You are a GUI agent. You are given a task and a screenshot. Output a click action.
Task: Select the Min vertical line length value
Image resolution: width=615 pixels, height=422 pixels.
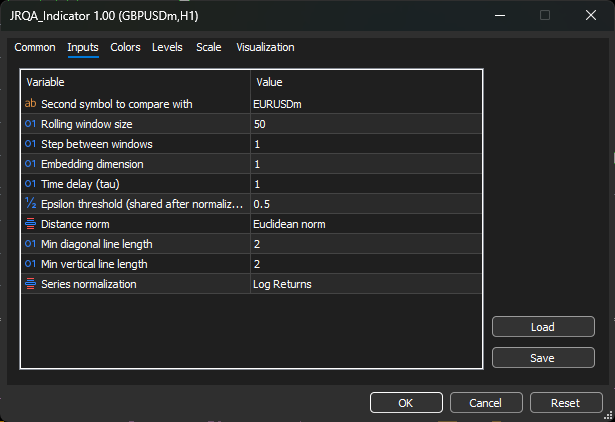[x=366, y=264]
